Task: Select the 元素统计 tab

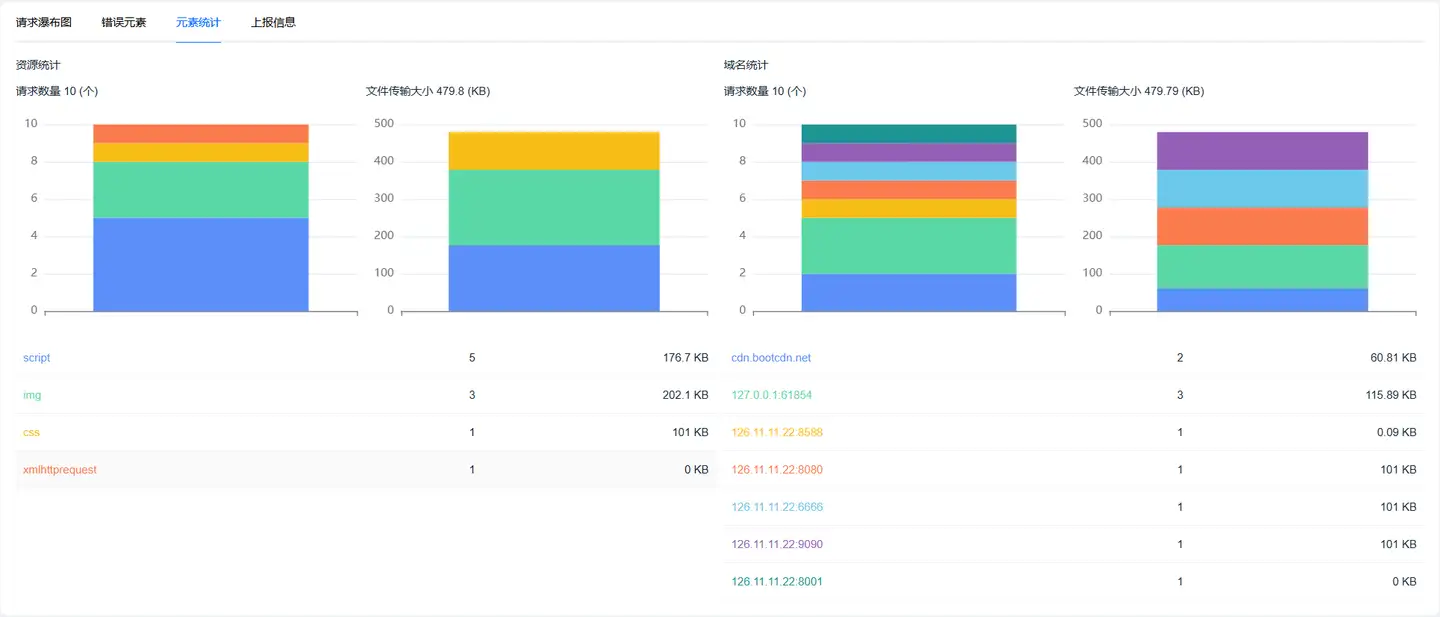Action: coord(198,22)
